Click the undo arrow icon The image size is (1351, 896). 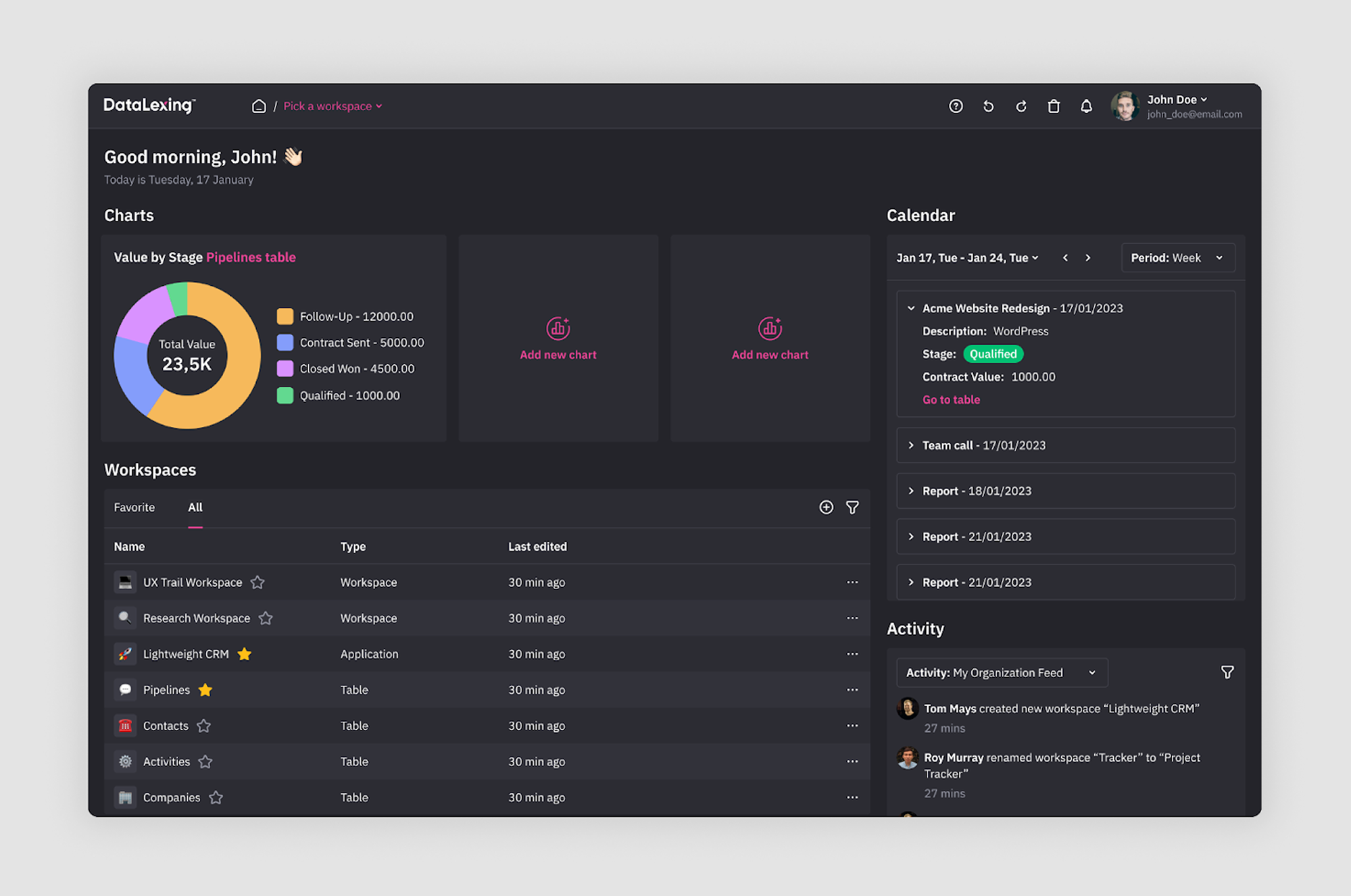coord(988,106)
